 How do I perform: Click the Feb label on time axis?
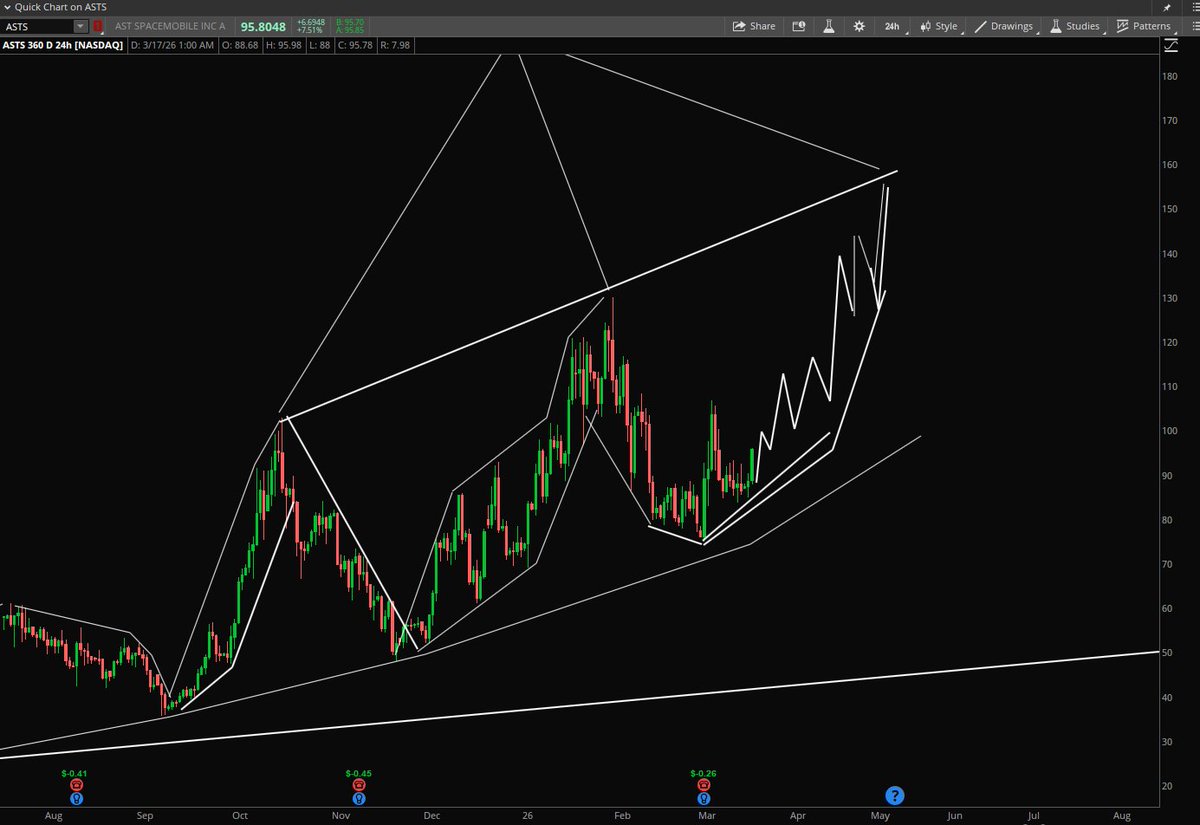(622, 816)
